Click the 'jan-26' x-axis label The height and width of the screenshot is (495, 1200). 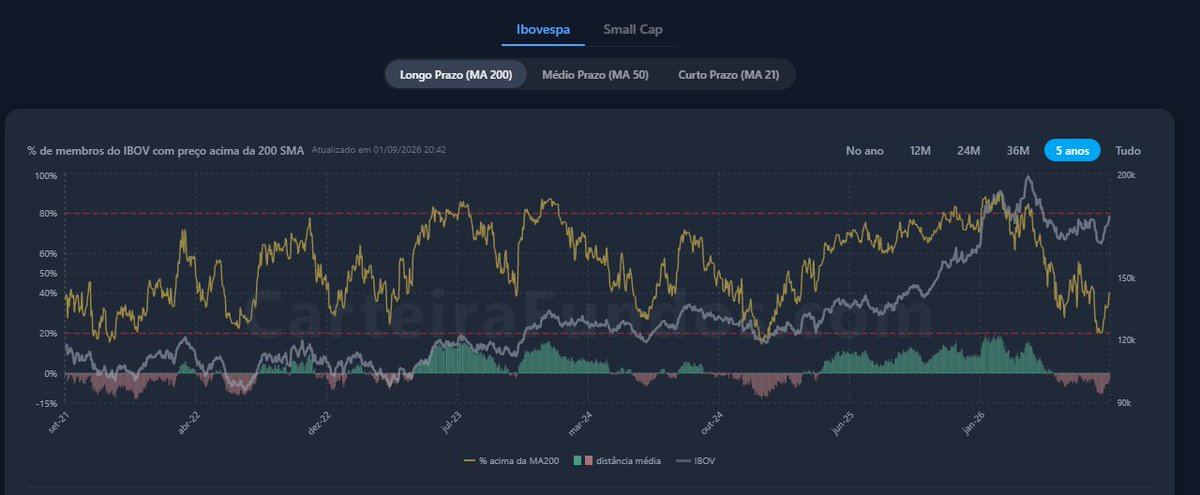coord(975,423)
